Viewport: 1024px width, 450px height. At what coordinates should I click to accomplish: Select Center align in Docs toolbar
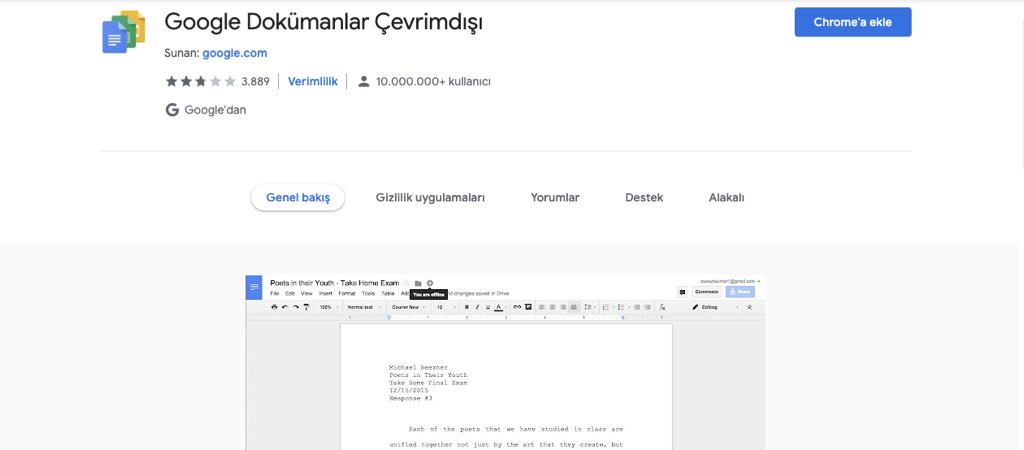(x=552, y=307)
